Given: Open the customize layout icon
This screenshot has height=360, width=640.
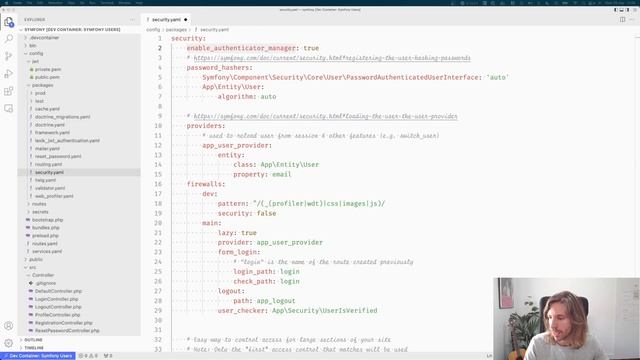Looking at the screenshot, I should [x=634, y=10].
